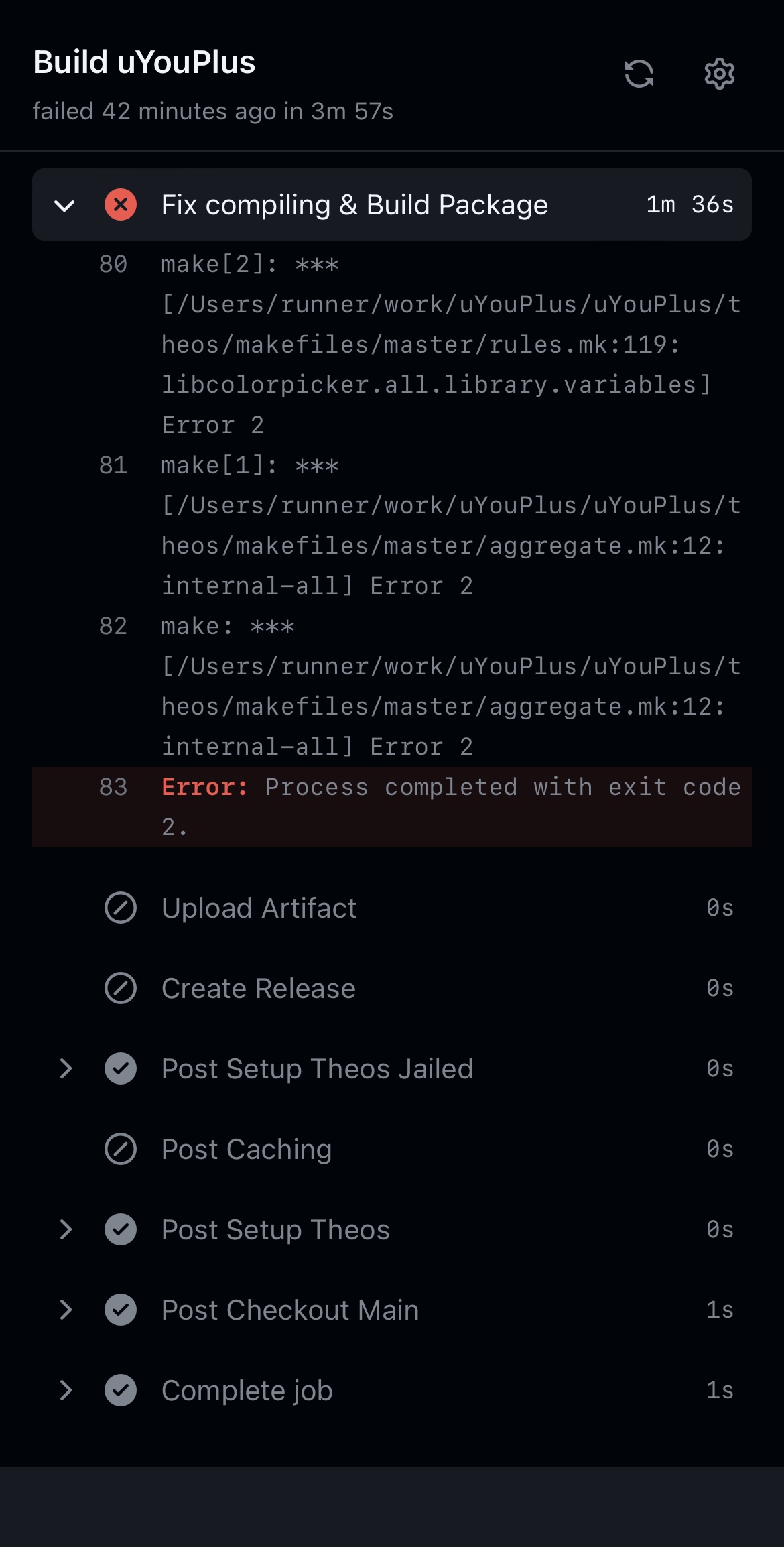This screenshot has width=784, height=1547.
Task: Expand the Post Setup Theos step
Action: (65, 1229)
